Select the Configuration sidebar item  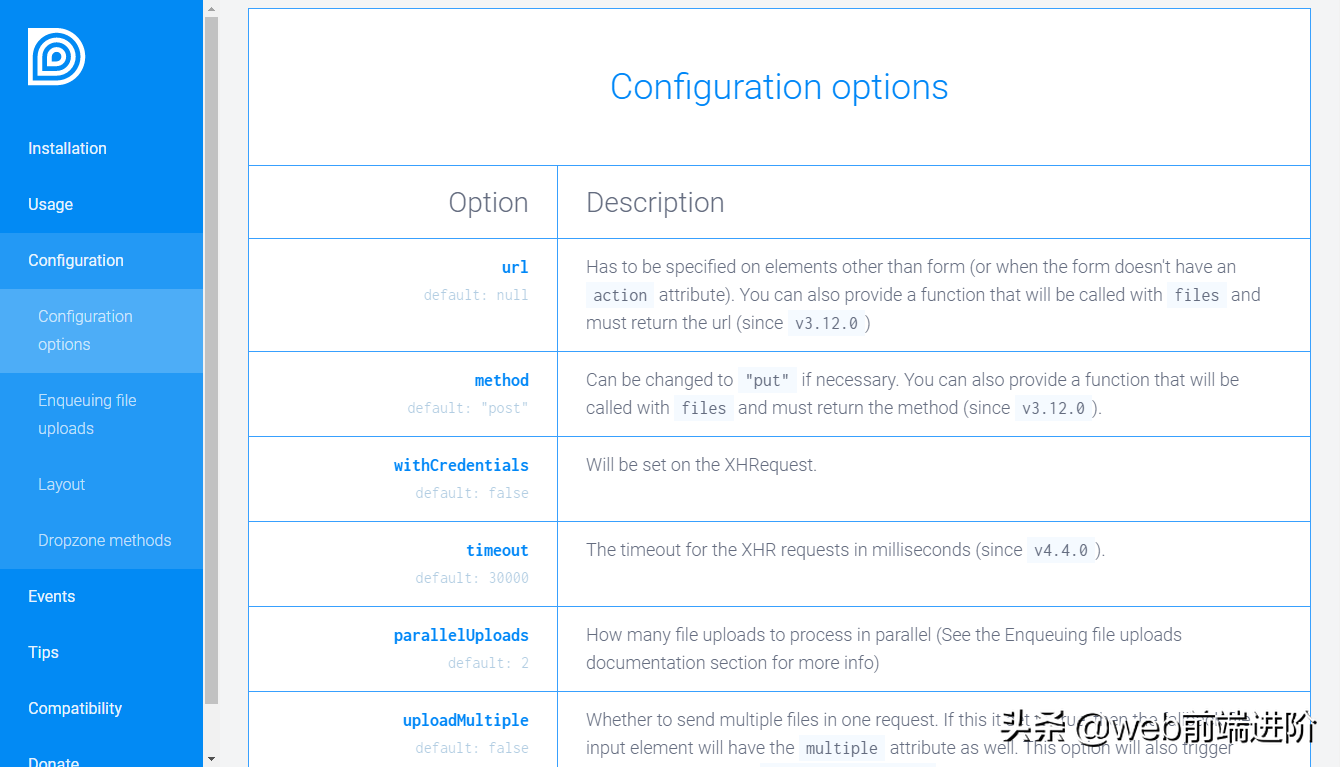coord(76,260)
